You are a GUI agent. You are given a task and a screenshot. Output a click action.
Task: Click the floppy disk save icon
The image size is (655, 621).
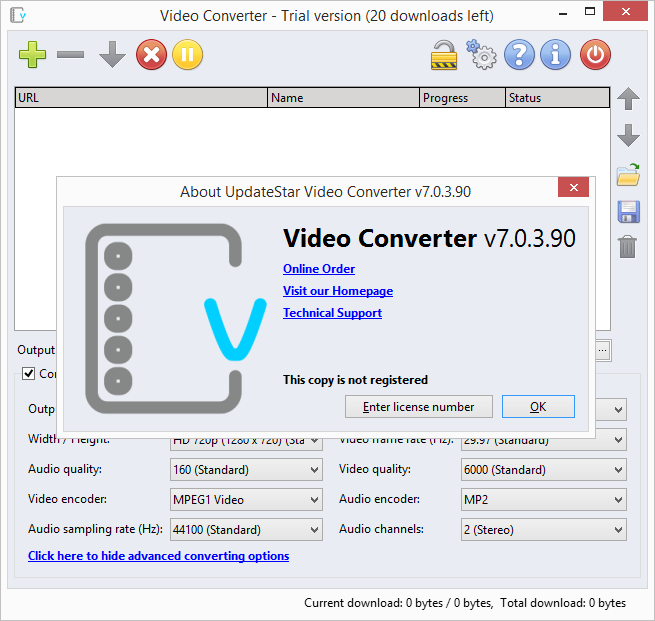tap(628, 211)
